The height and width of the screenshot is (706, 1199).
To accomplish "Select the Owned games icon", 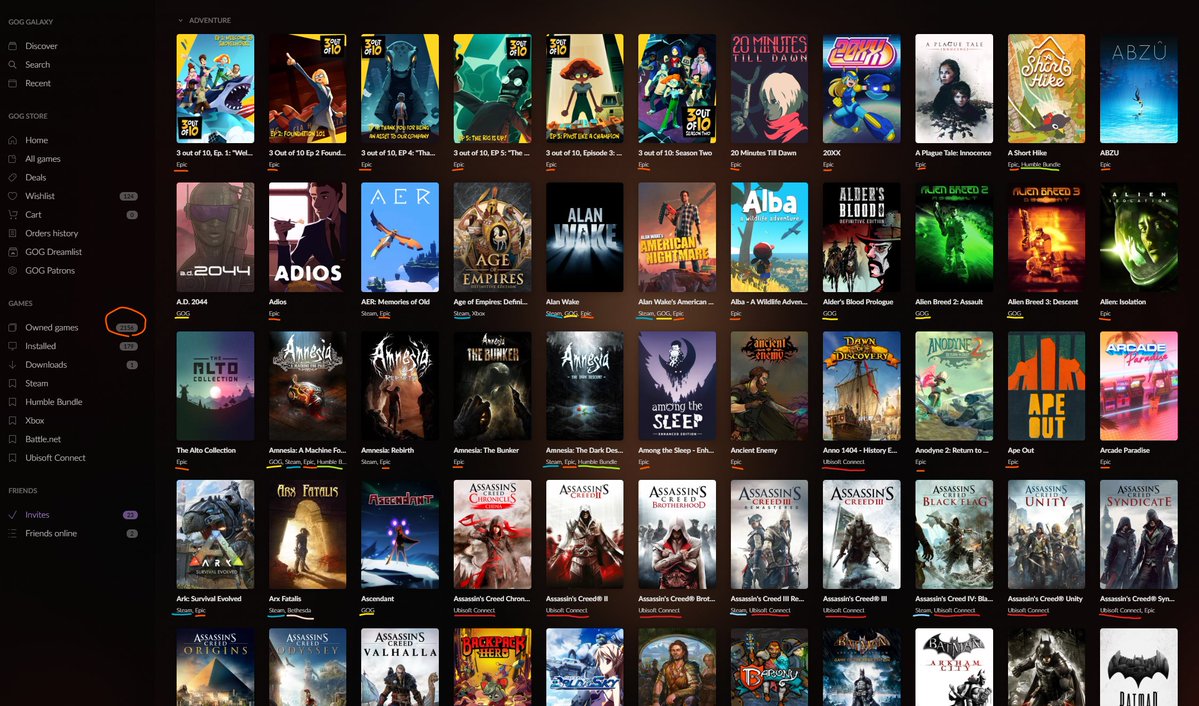I will point(12,327).
